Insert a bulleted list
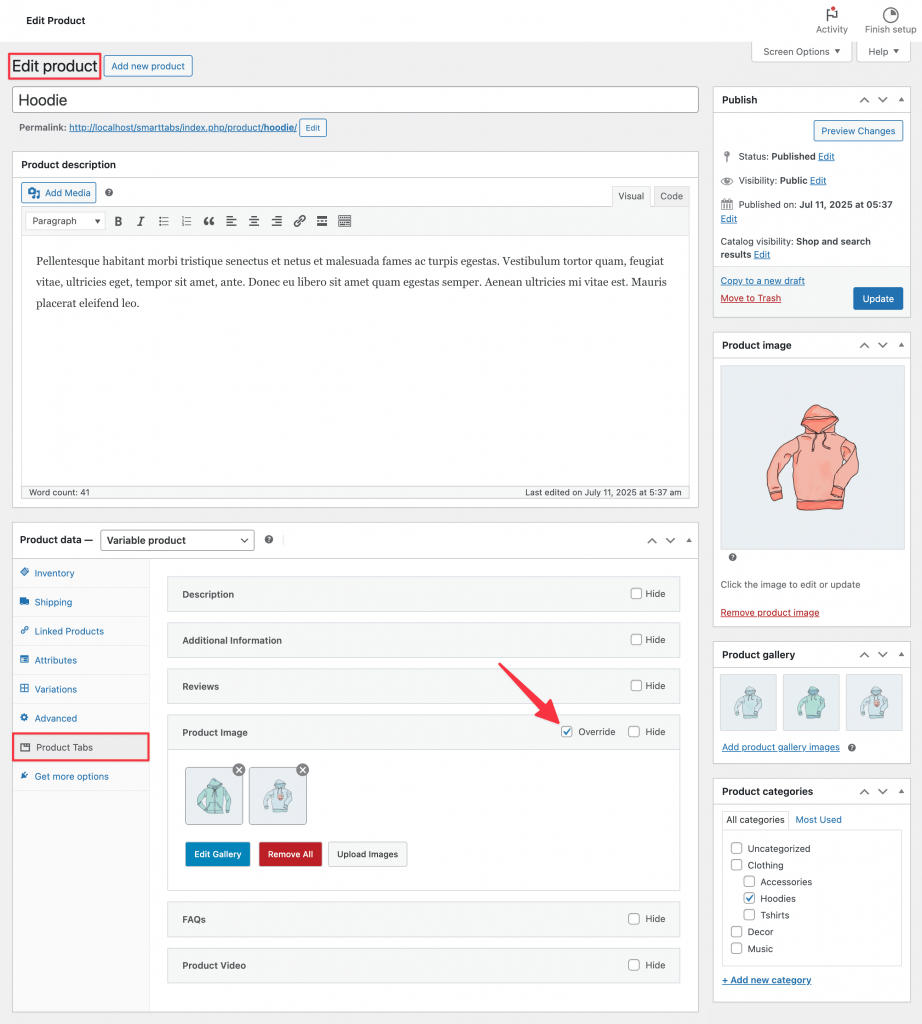This screenshot has height=1024, width=922. [163, 221]
